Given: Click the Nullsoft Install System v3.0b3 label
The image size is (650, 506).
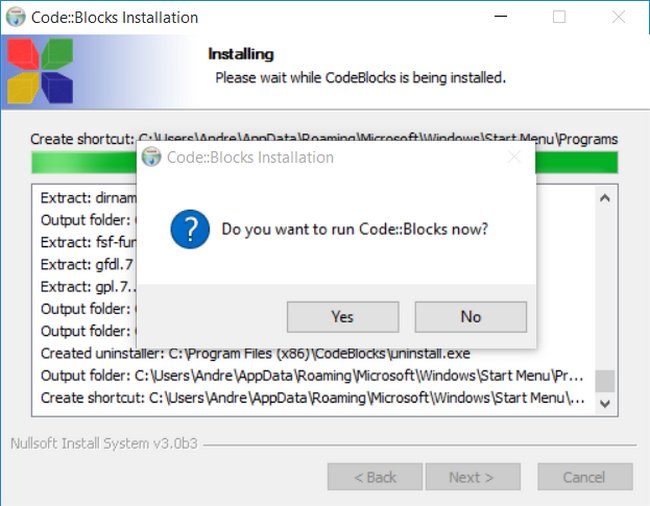Looking at the screenshot, I should point(104,443).
